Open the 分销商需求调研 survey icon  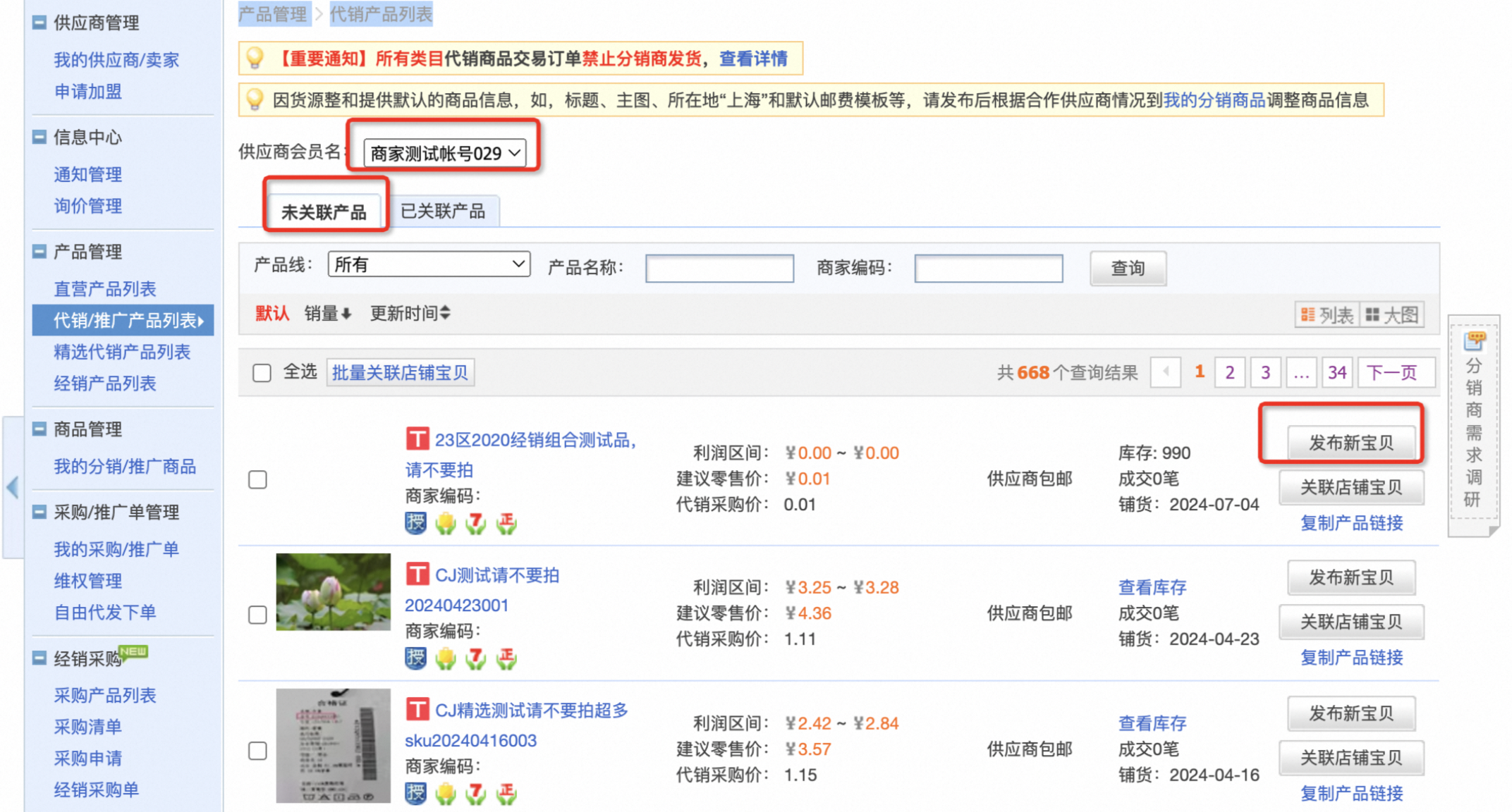(x=1475, y=340)
